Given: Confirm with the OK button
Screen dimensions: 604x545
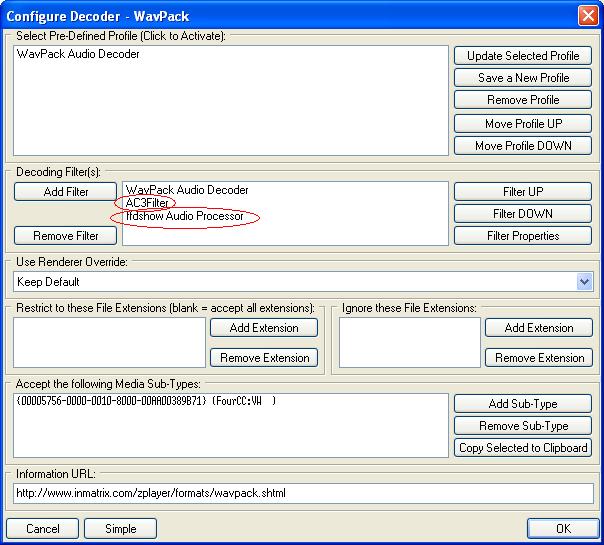Looking at the screenshot, I should click(563, 528).
